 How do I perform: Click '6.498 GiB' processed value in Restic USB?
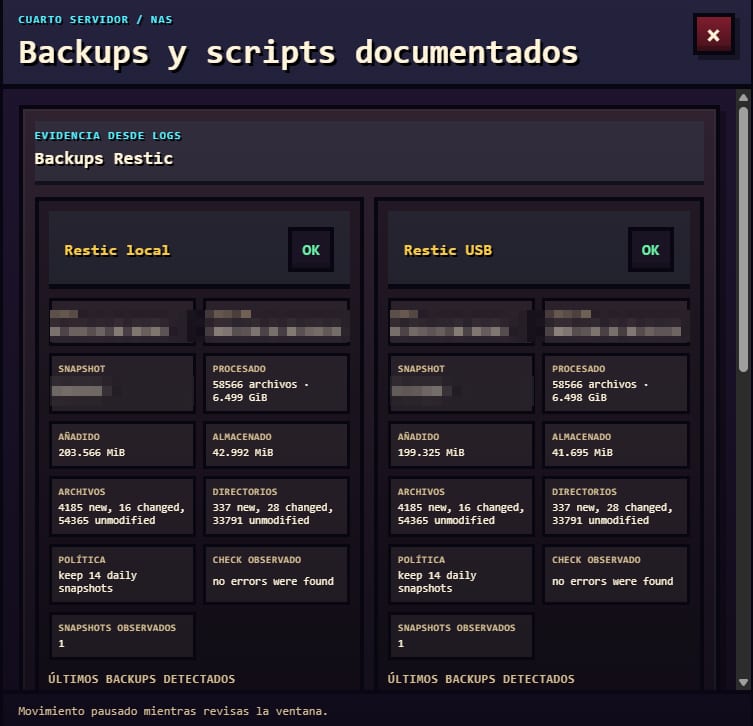click(x=579, y=398)
